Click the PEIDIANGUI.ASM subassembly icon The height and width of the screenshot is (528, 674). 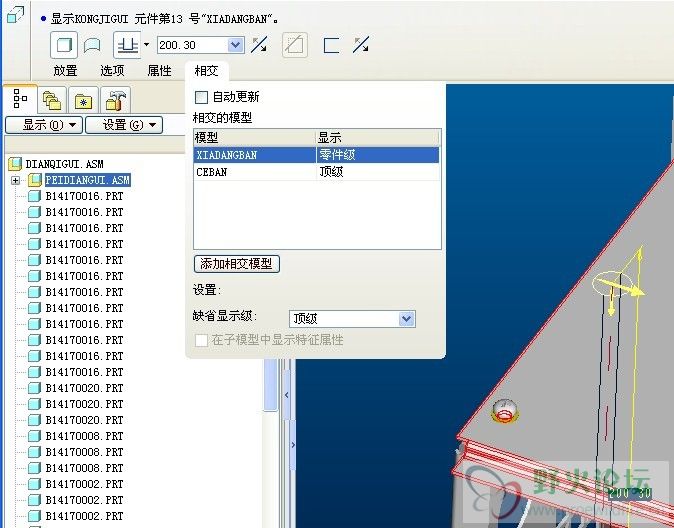click(35, 180)
